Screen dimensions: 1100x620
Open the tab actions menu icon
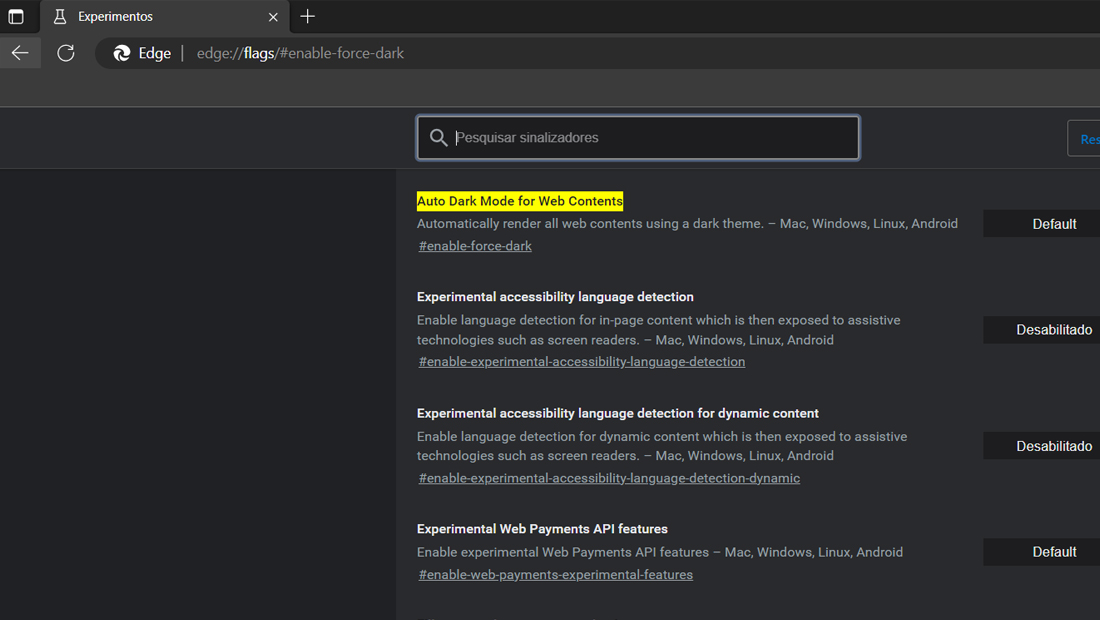pos(15,16)
